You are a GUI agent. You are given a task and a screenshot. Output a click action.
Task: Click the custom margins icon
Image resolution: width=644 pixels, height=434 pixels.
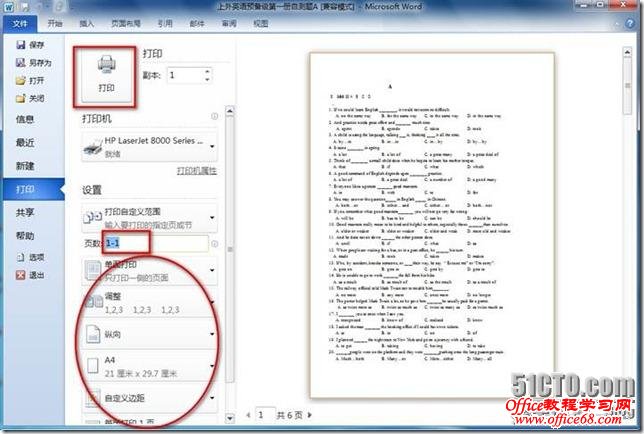[93, 398]
